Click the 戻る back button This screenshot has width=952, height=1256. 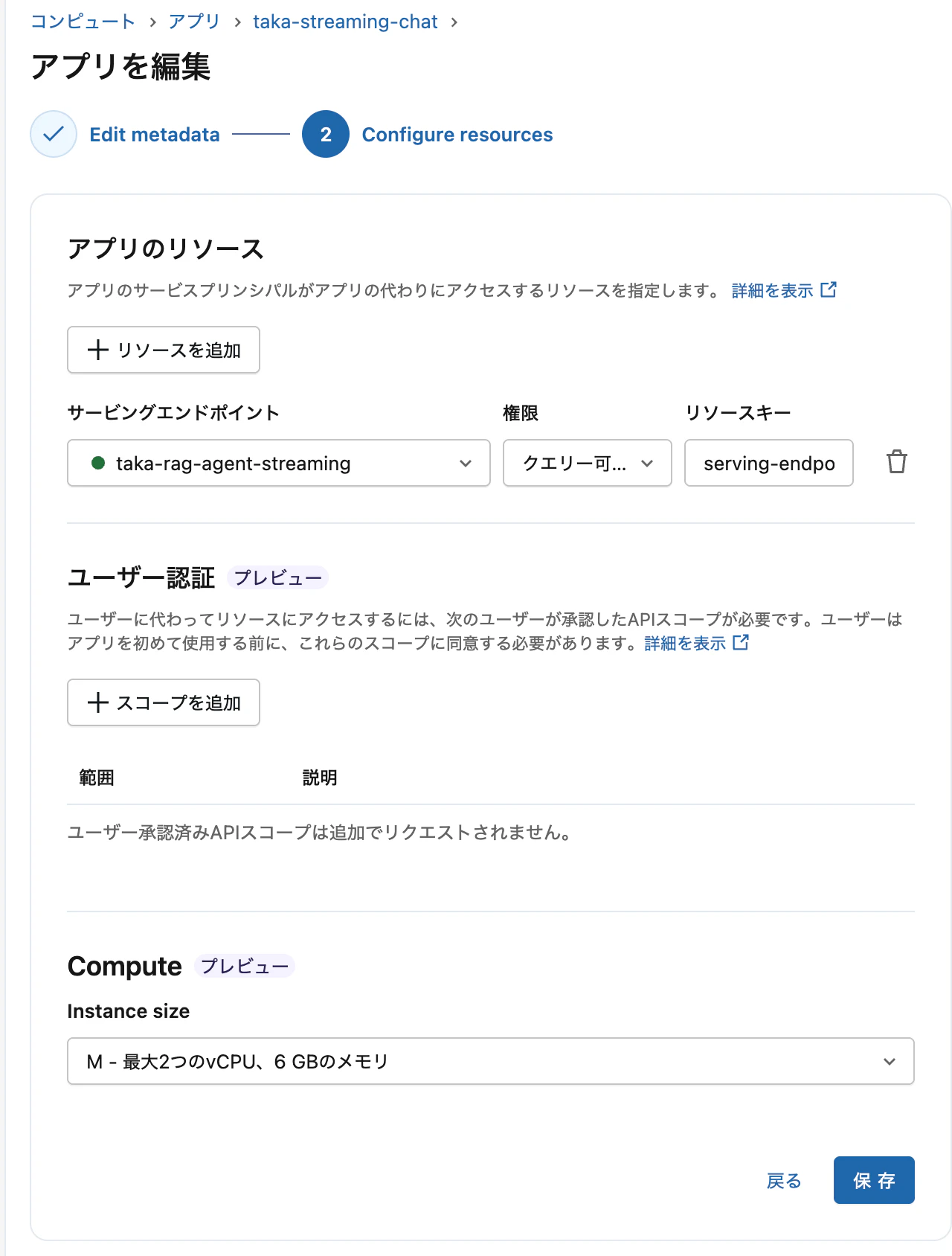[x=784, y=1181]
